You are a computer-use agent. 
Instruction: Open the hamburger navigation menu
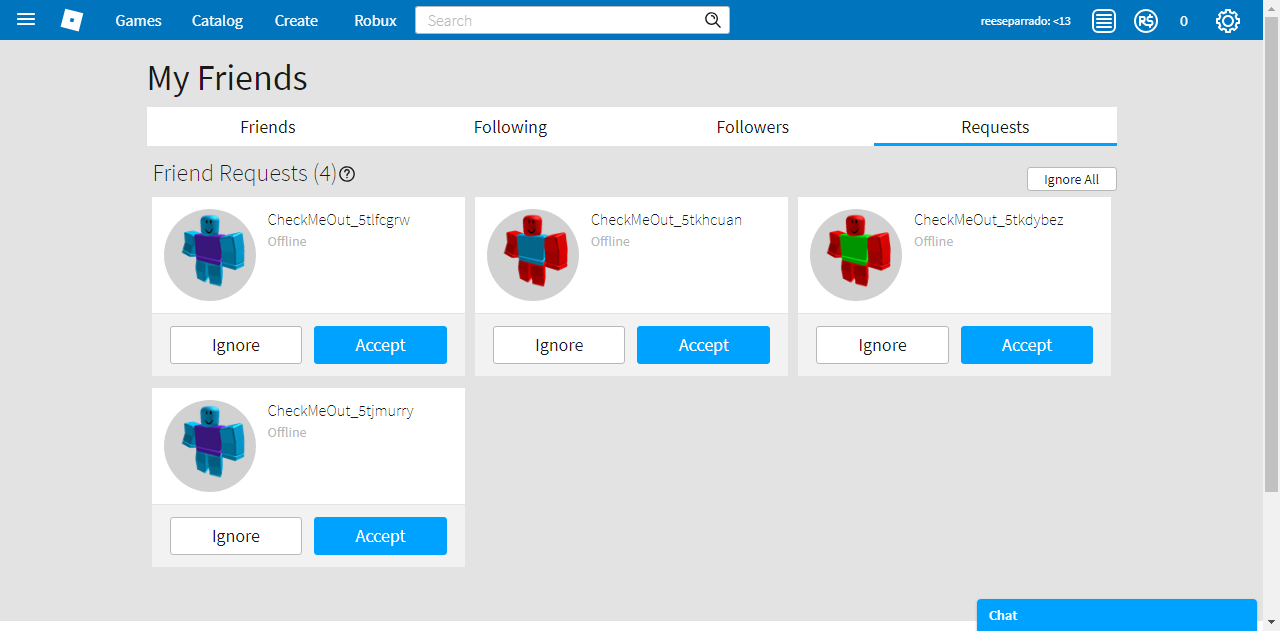point(26,20)
